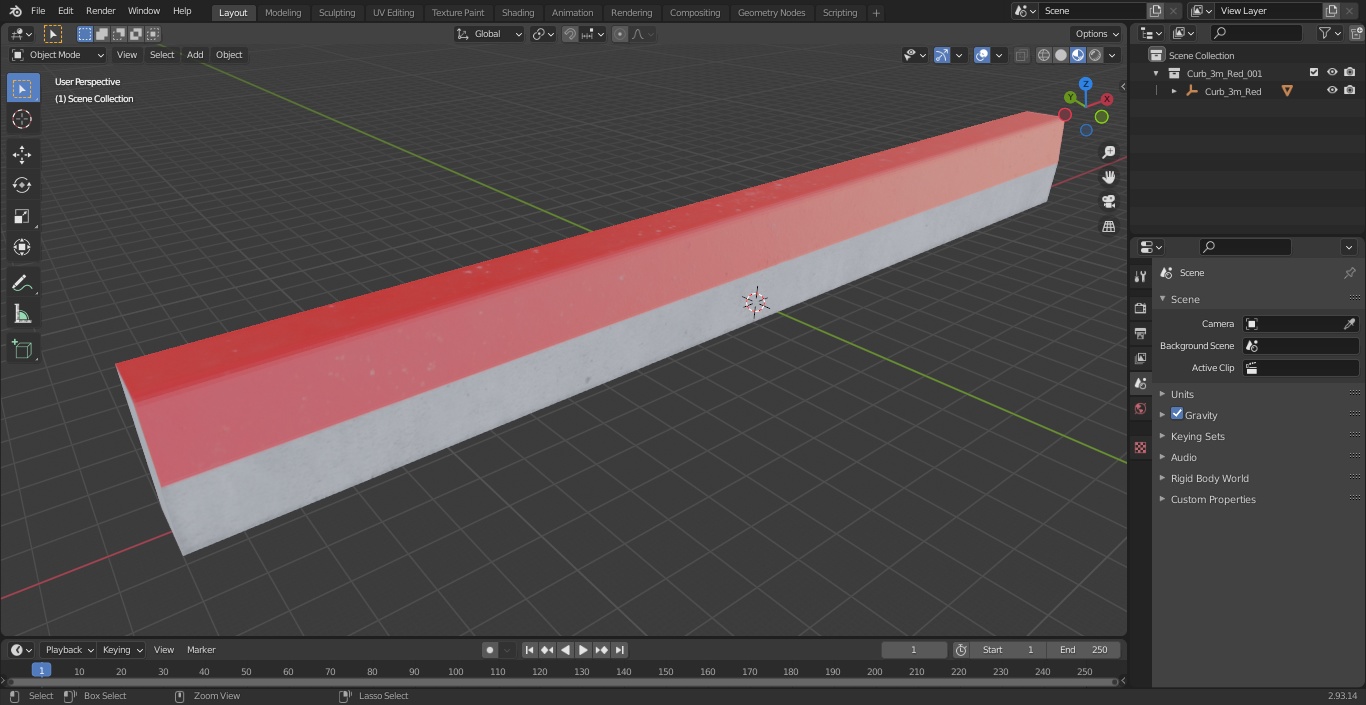Image resolution: width=1366 pixels, height=705 pixels.
Task: Switch to wireframe viewport shading
Action: coord(1043,55)
